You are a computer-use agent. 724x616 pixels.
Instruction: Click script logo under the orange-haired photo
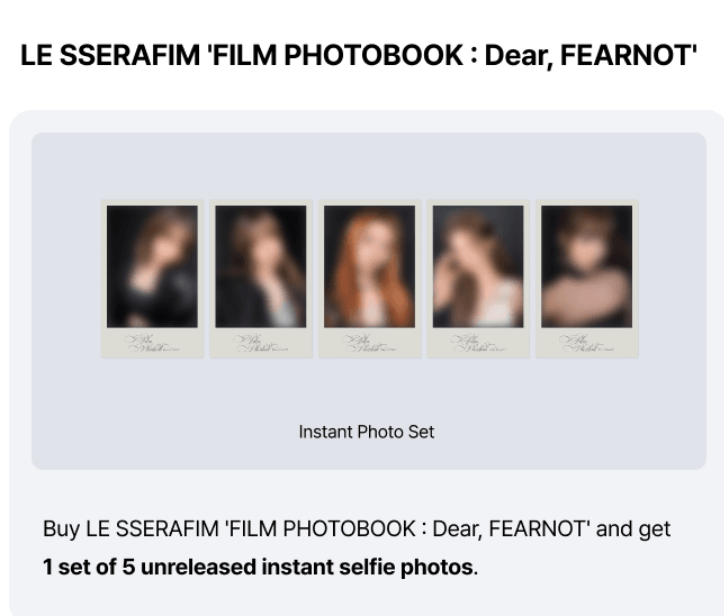tap(369, 344)
